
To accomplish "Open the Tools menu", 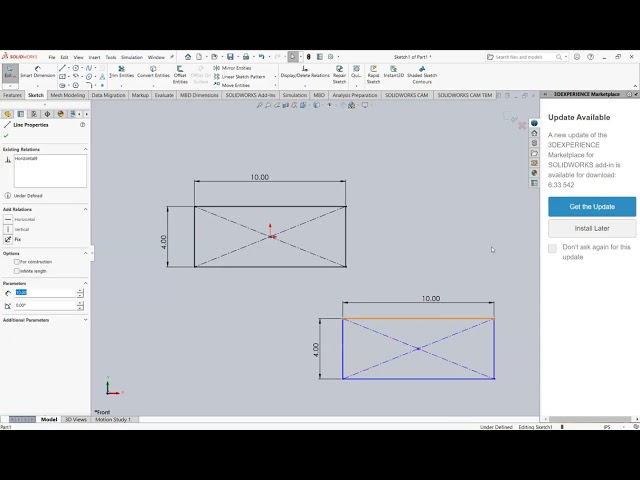I will [111, 57].
